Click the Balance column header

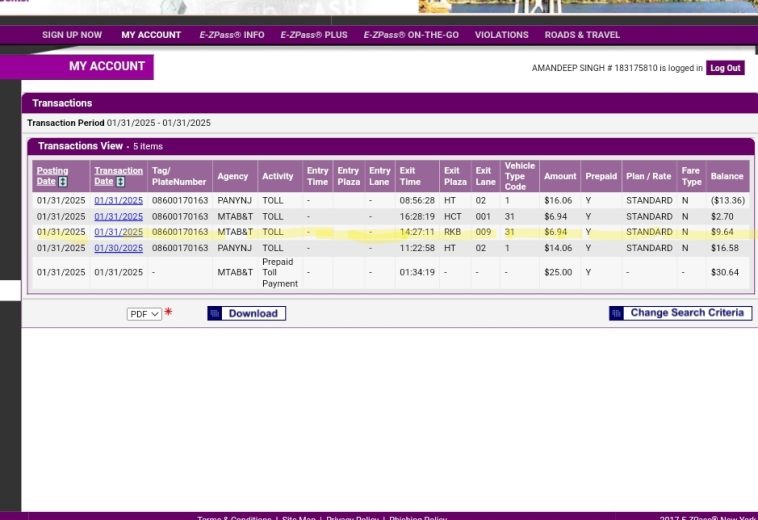click(727, 176)
